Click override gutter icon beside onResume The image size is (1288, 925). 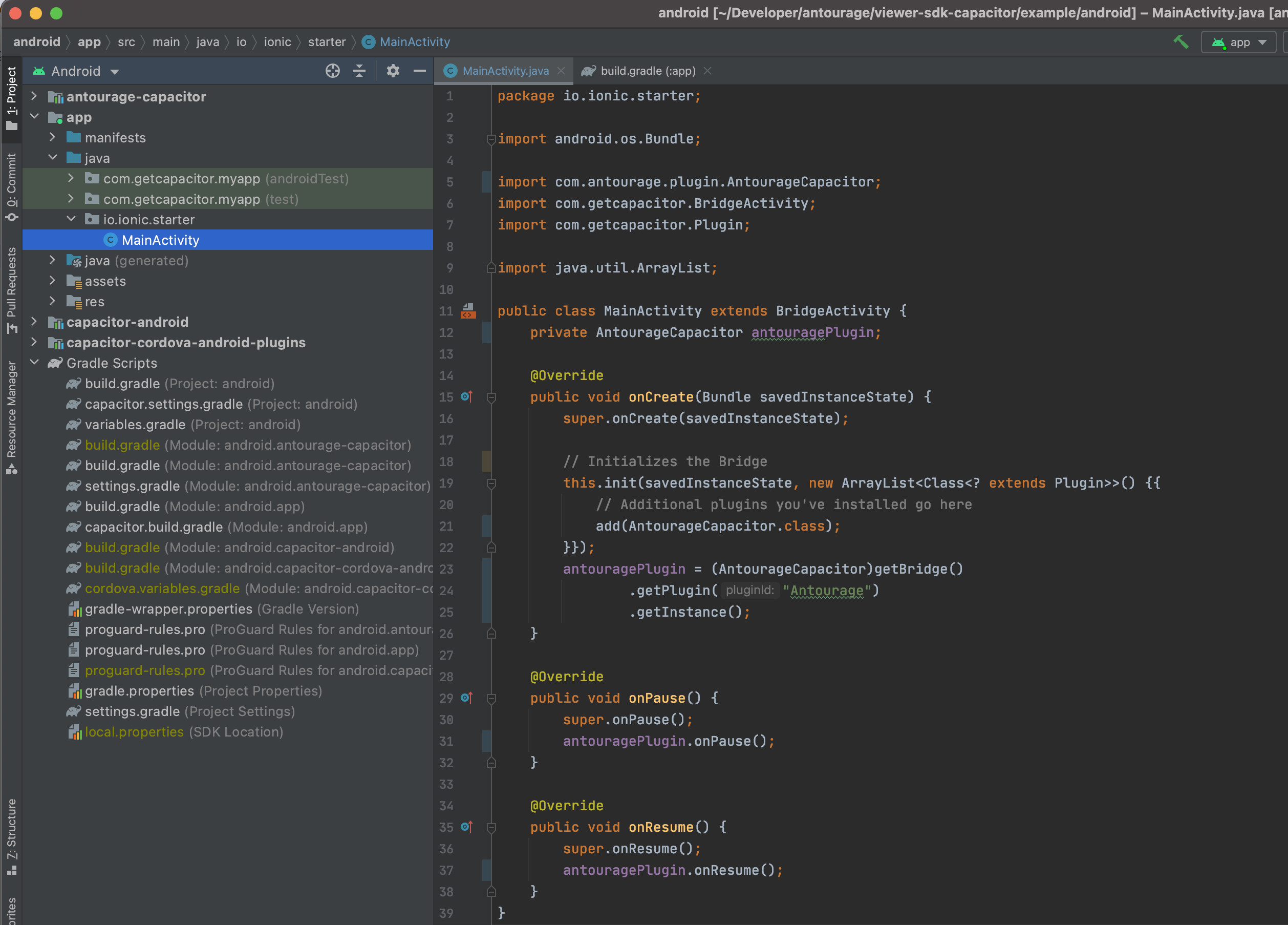pos(466,827)
